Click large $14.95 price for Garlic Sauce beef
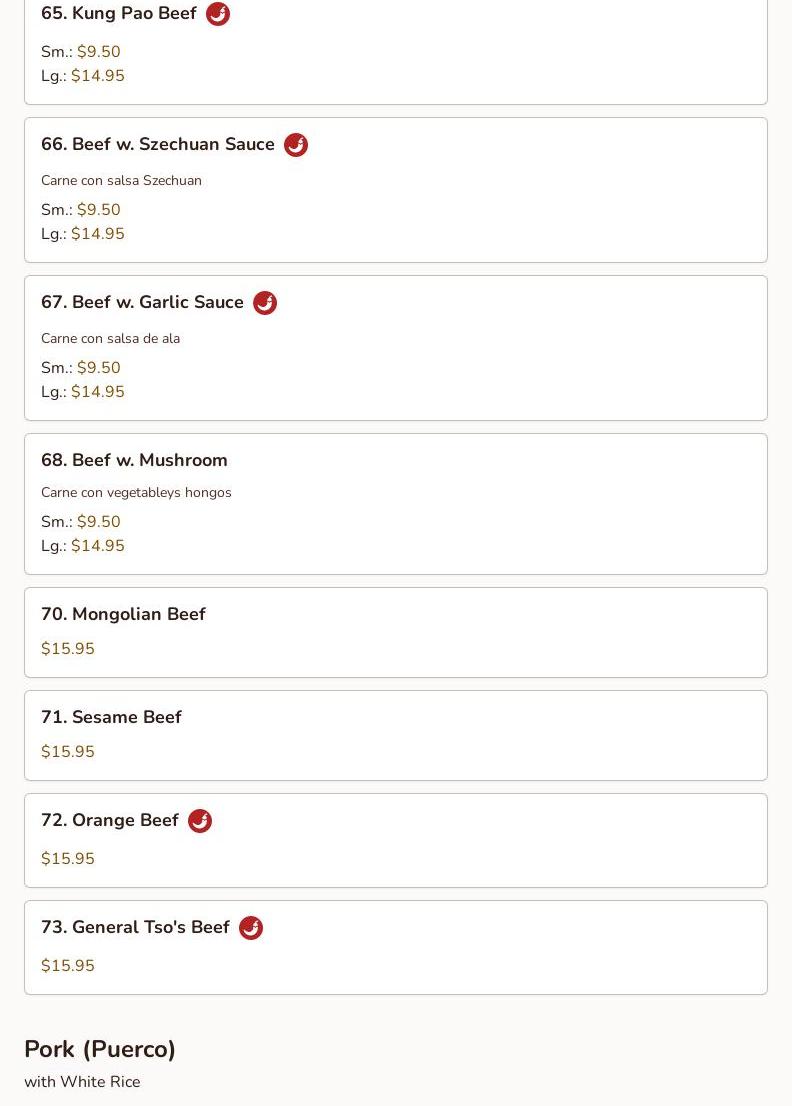The width and height of the screenshot is (792, 1106). 98,392
